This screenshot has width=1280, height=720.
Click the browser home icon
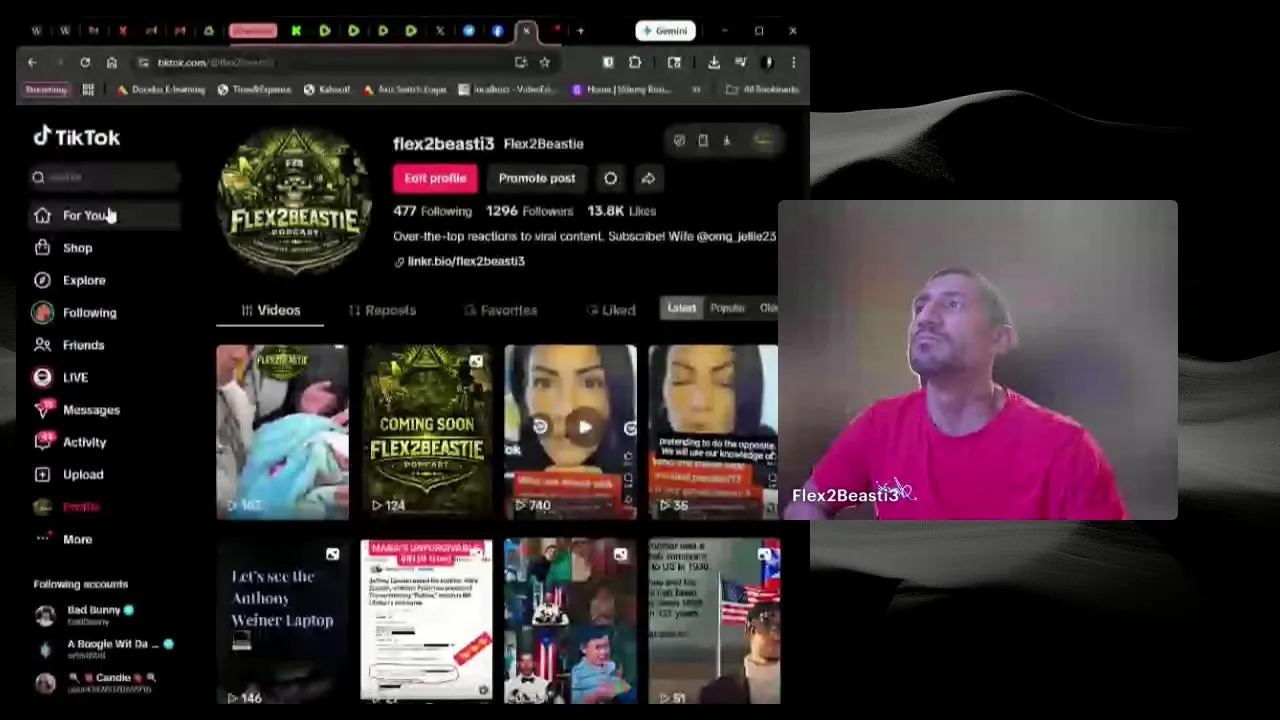coord(111,62)
